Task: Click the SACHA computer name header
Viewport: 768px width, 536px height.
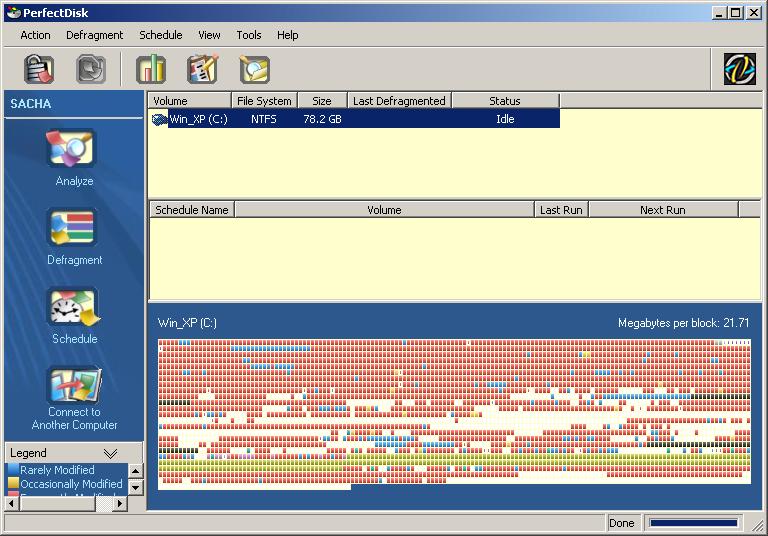Action: pyautogui.click(x=31, y=104)
